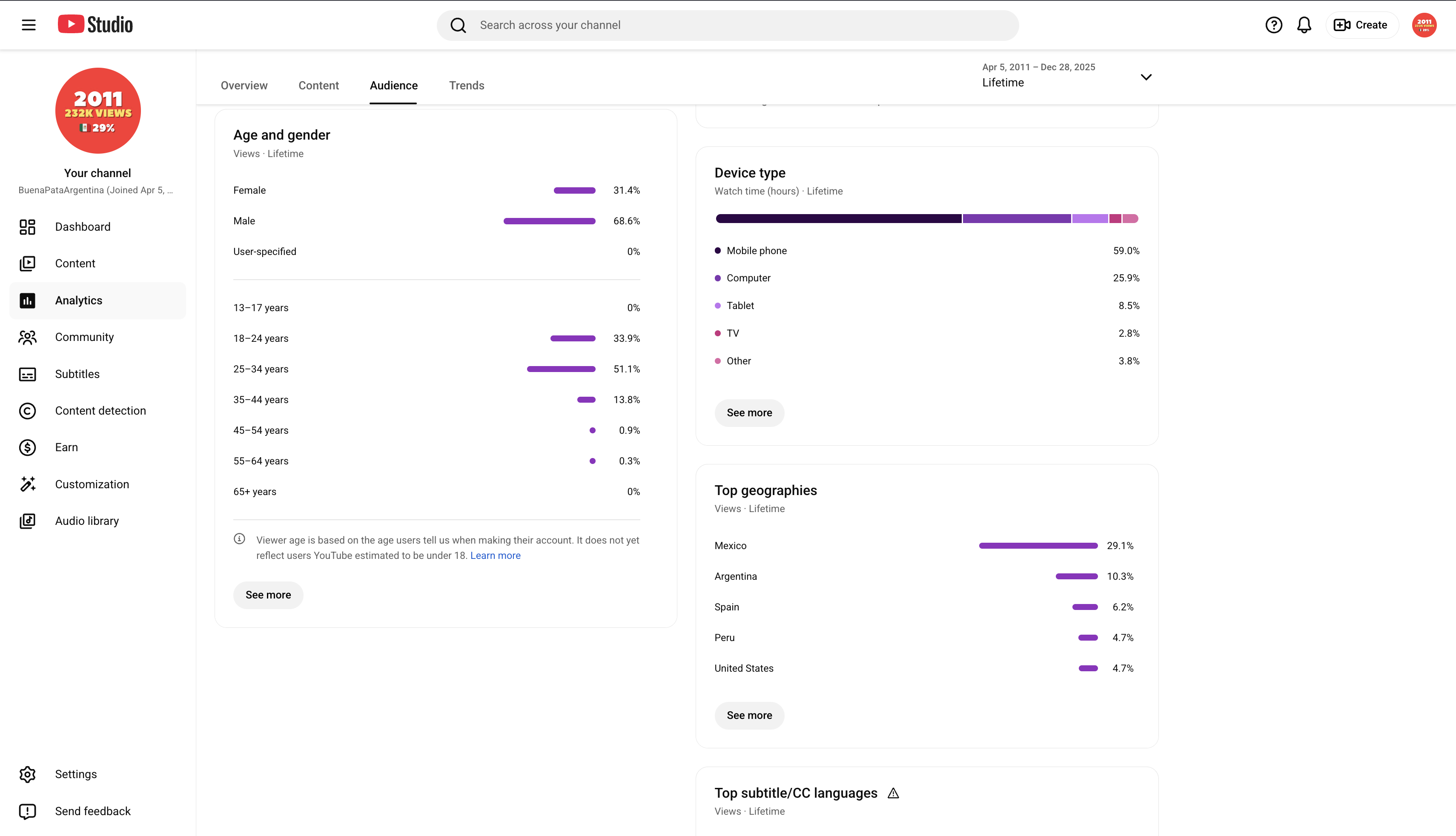This screenshot has width=1456, height=836.
Task: Click the Settings gear icon
Action: pos(28,774)
